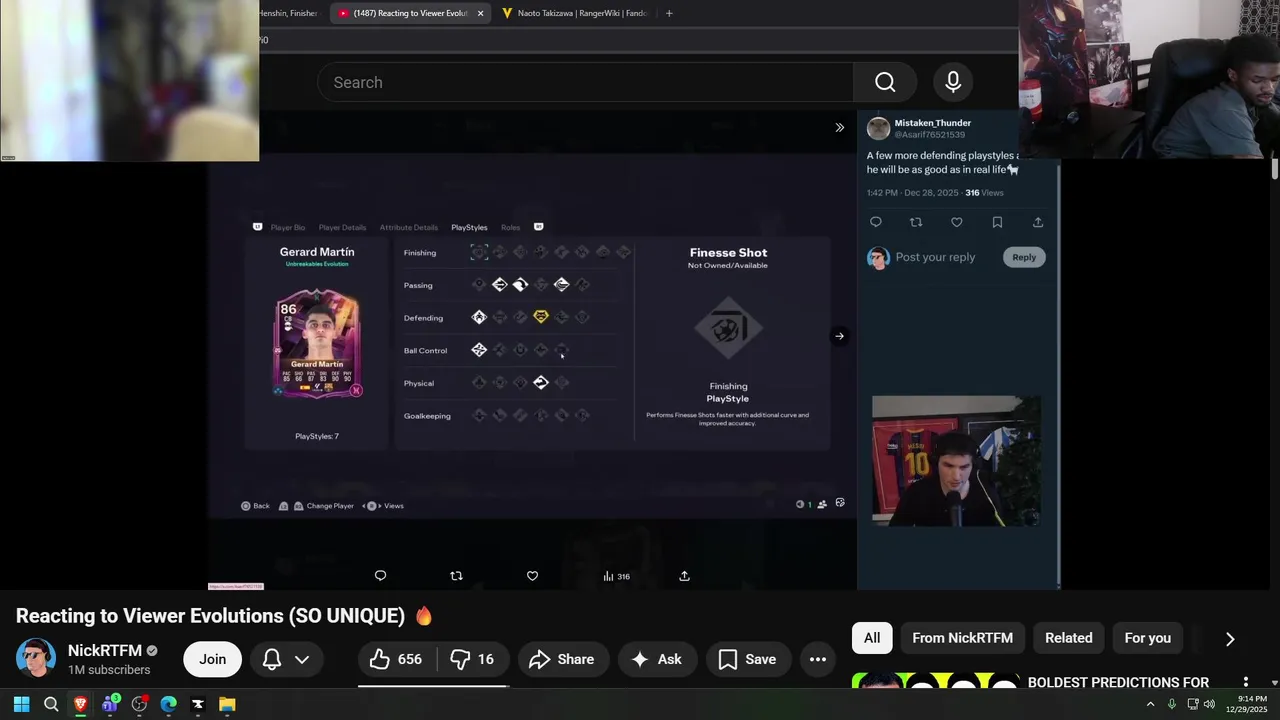The height and width of the screenshot is (720, 1280).
Task: Open the BOLDEST PREDICTIONS FOR video title
Action: coord(1118,682)
